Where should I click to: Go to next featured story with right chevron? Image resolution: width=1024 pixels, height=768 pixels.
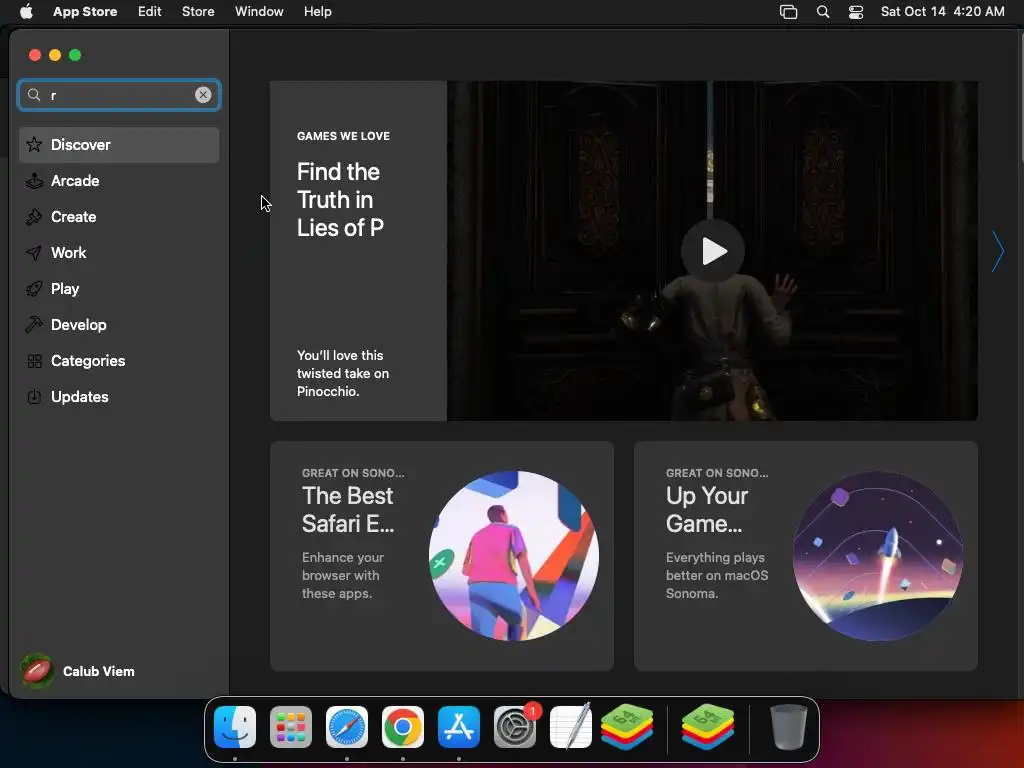(997, 251)
